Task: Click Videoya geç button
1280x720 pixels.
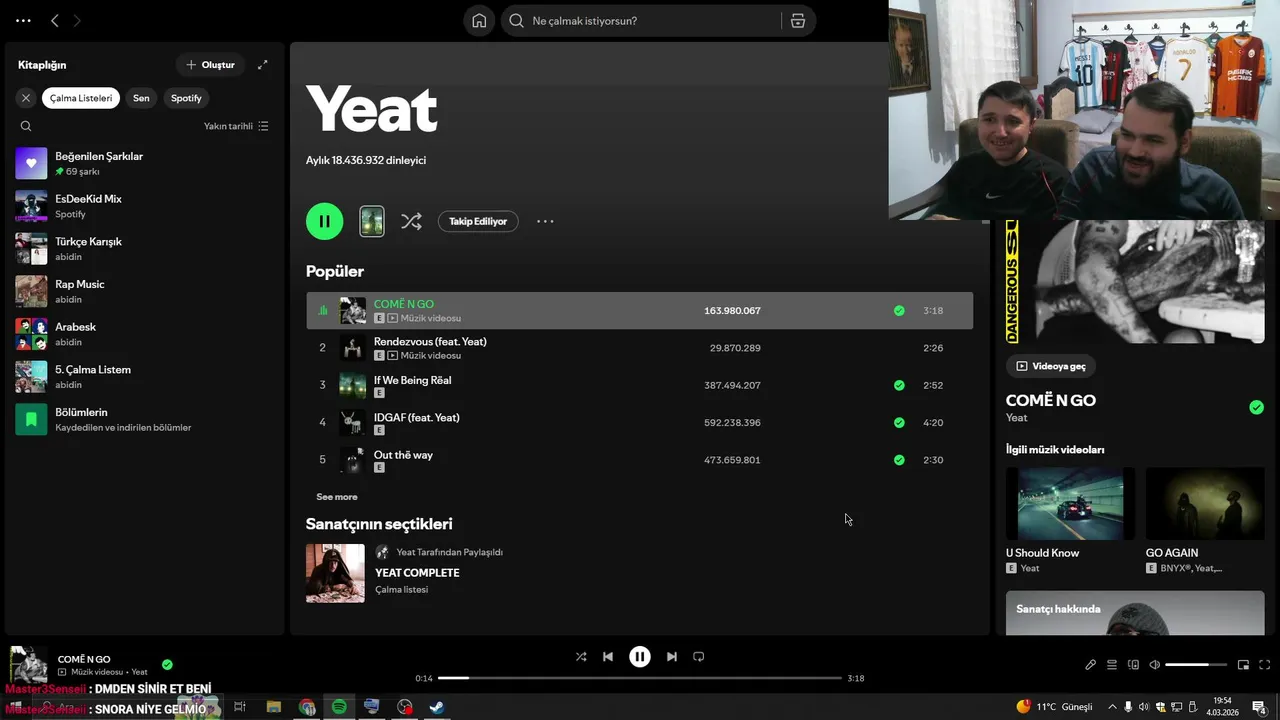Action: click(x=1051, y=366)
